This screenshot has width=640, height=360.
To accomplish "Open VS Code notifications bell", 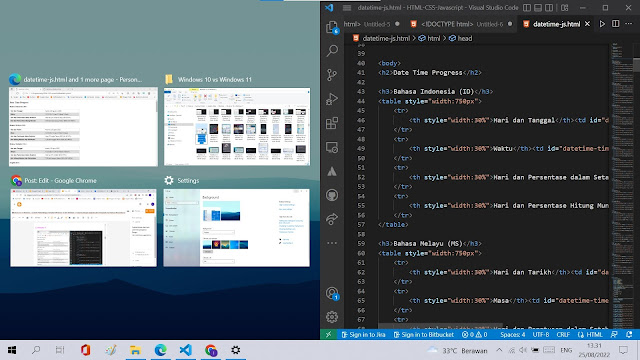I will click(x=629, y=334).
